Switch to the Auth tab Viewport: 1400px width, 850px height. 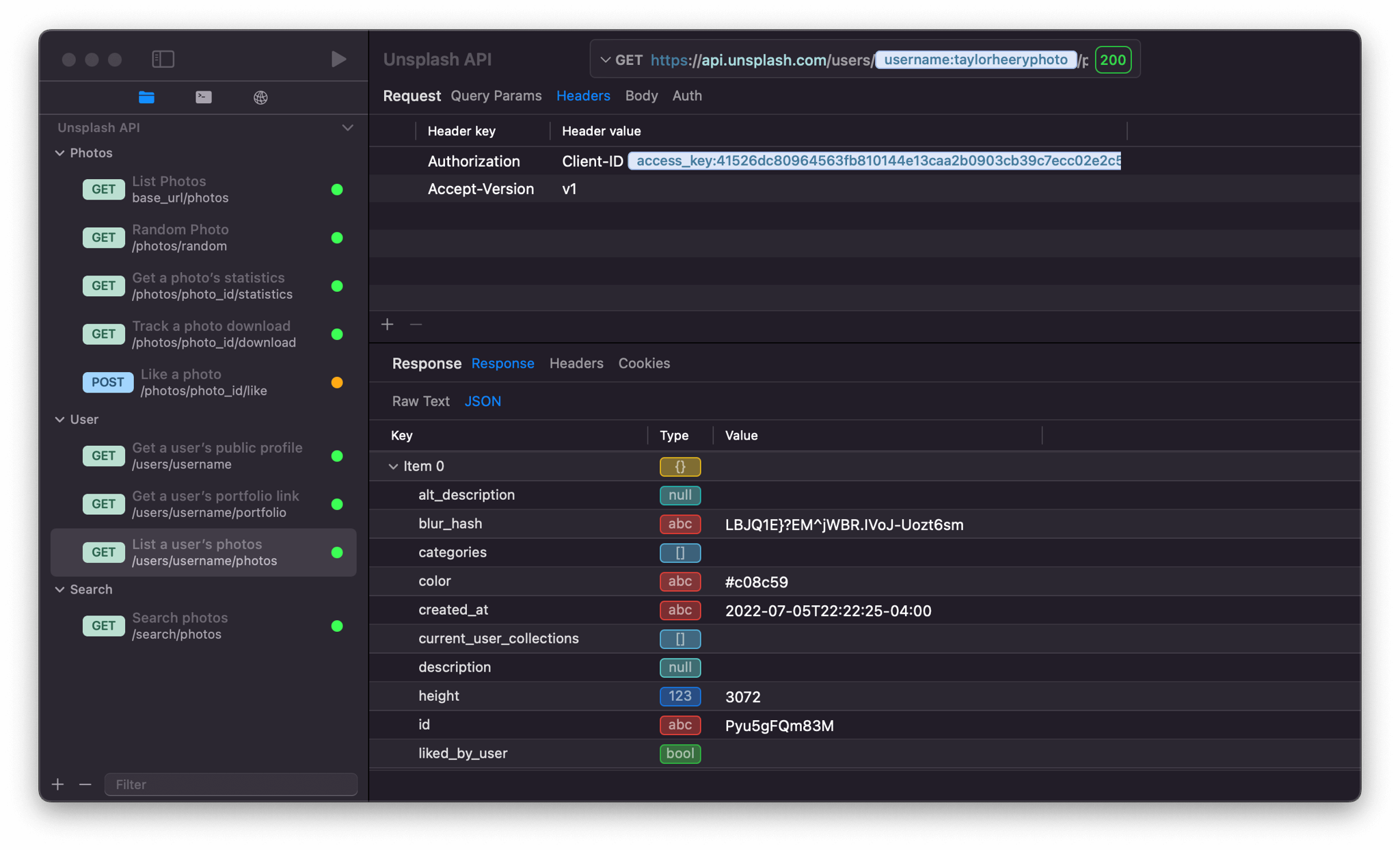(x=687, y=96)
